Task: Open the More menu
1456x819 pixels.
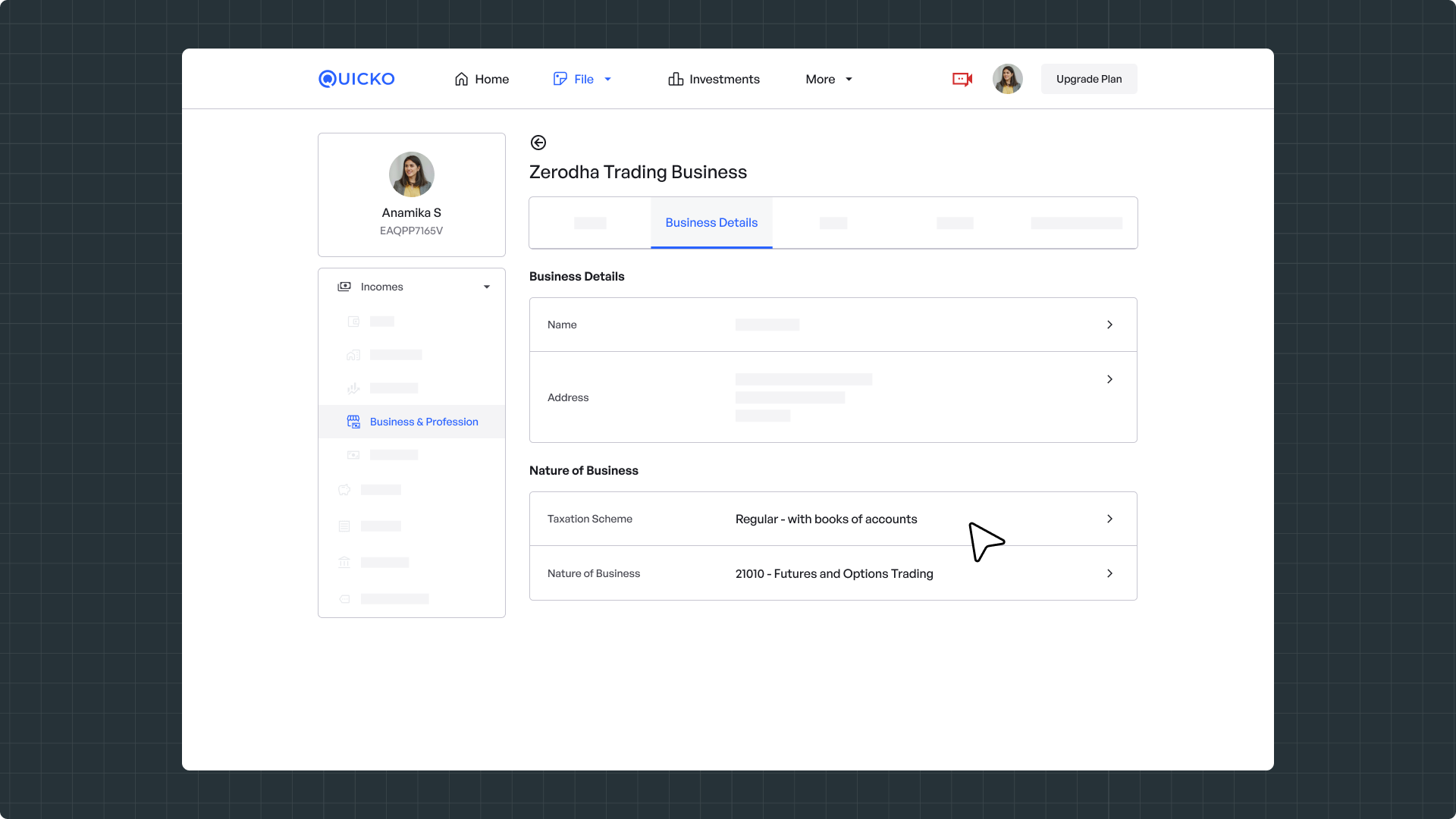Action: 829,79
